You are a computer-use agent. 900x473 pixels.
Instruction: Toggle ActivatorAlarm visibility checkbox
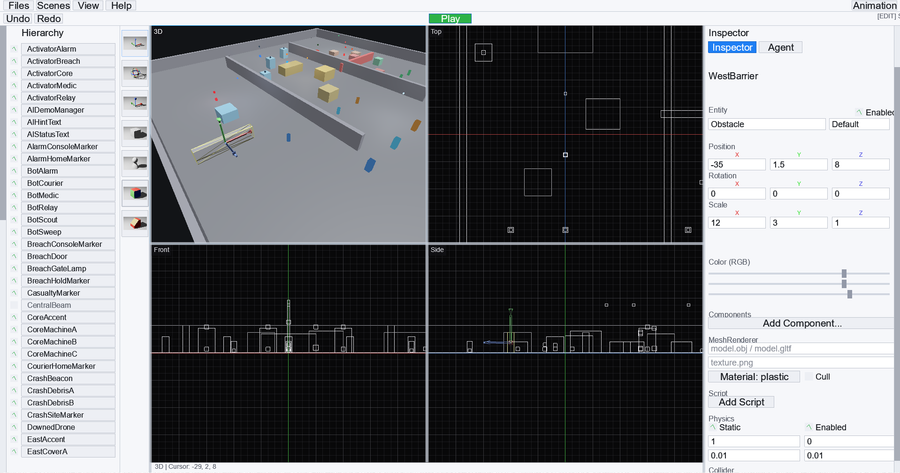pos(14,49)
